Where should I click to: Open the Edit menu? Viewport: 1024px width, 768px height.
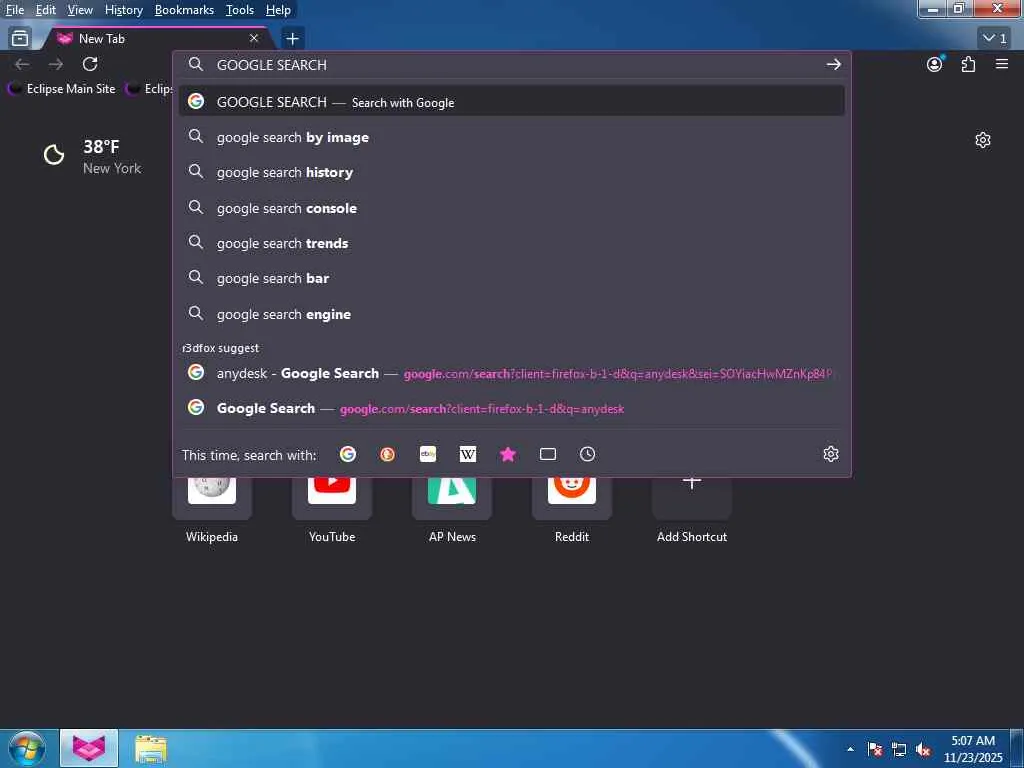click(46, 10)
